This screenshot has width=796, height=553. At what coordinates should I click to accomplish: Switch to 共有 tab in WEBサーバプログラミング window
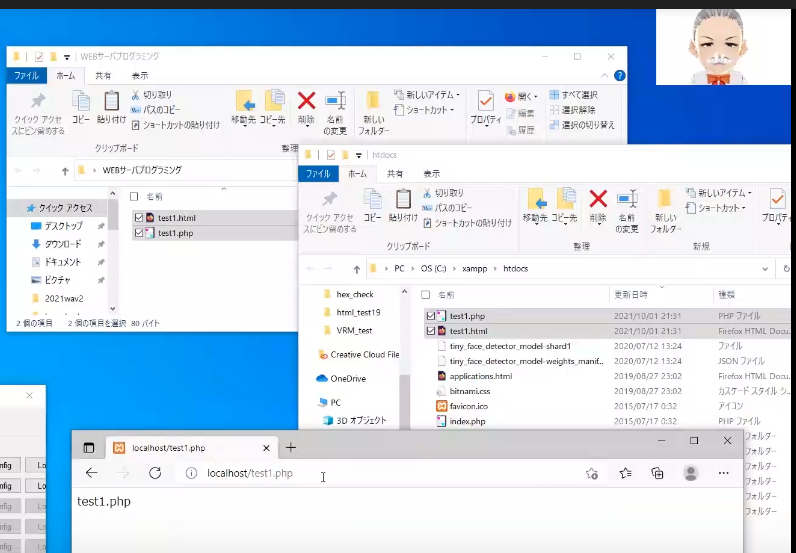(x=103, y=76)
